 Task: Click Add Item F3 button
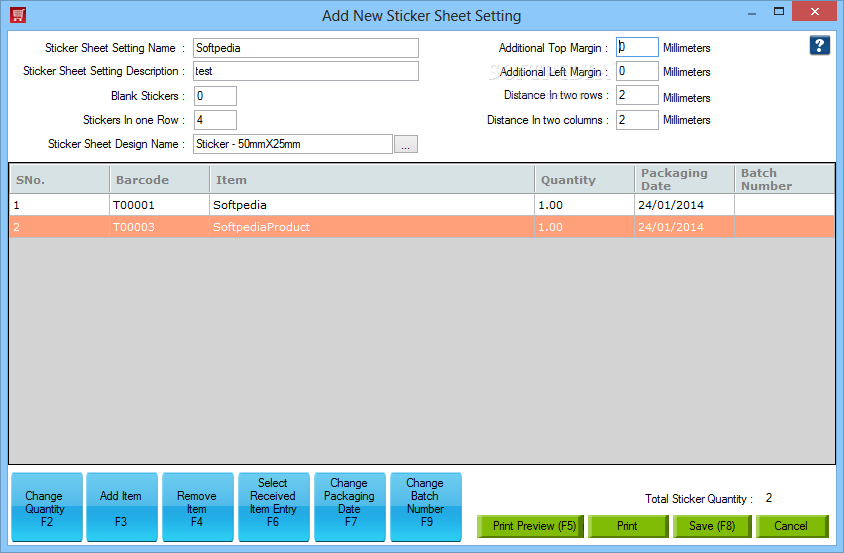(x=122, y=507)
